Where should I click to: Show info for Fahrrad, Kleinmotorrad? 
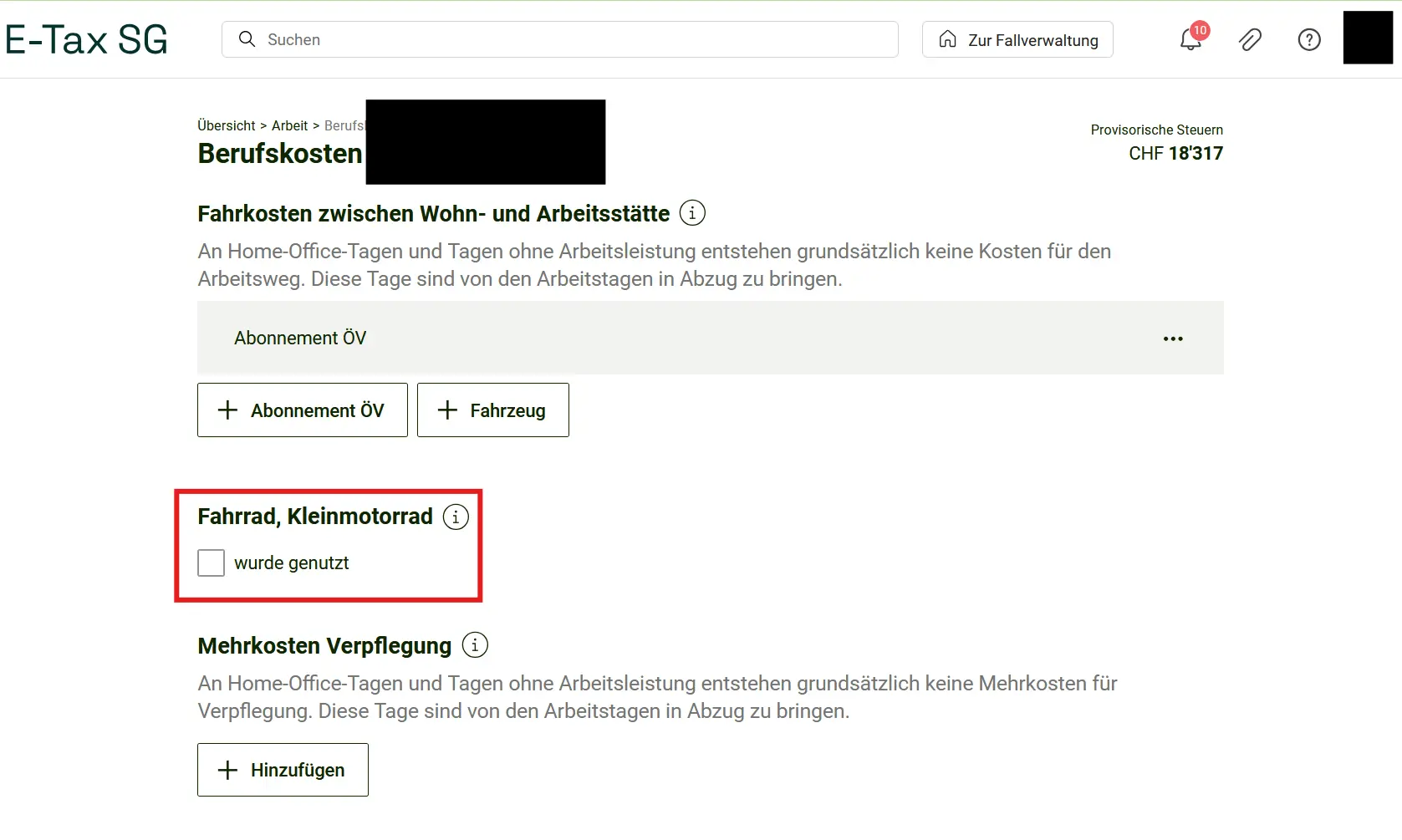(456, 517)
